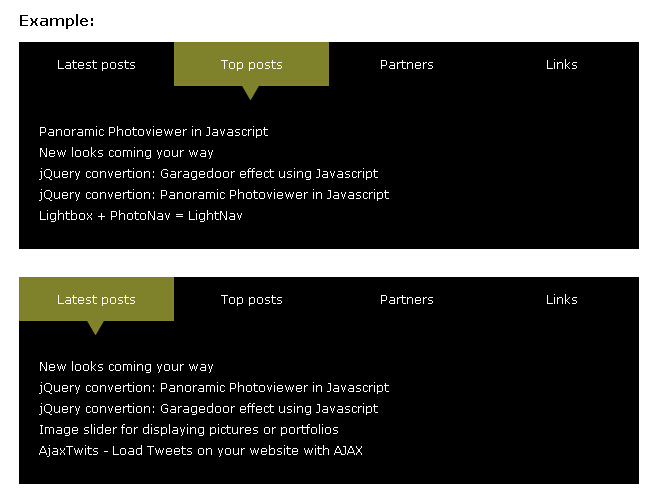Screen dimensions: 665x503
Task: Open Links tab in upper widget
Action: [561, 64]
